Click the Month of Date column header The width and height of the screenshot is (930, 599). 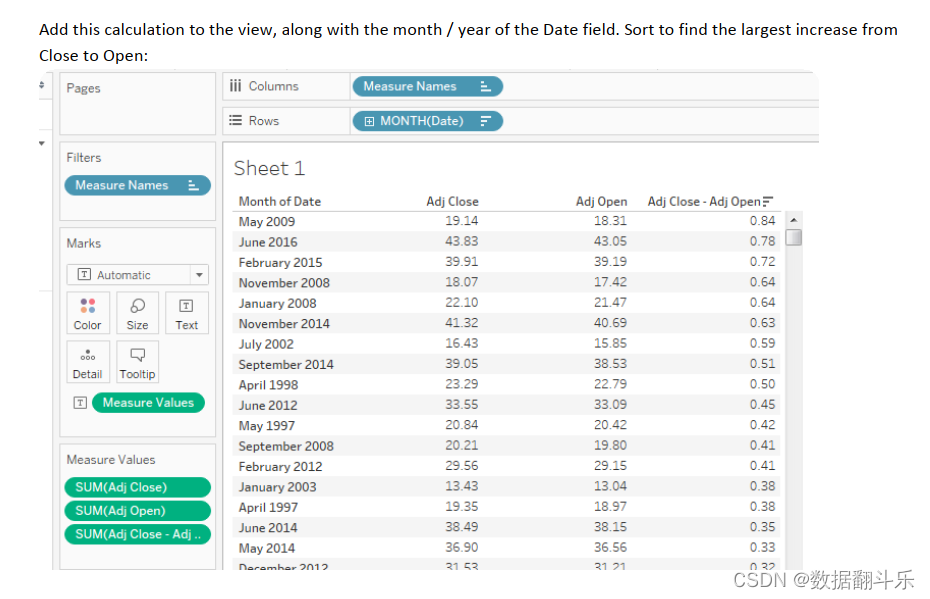[279, 202]
